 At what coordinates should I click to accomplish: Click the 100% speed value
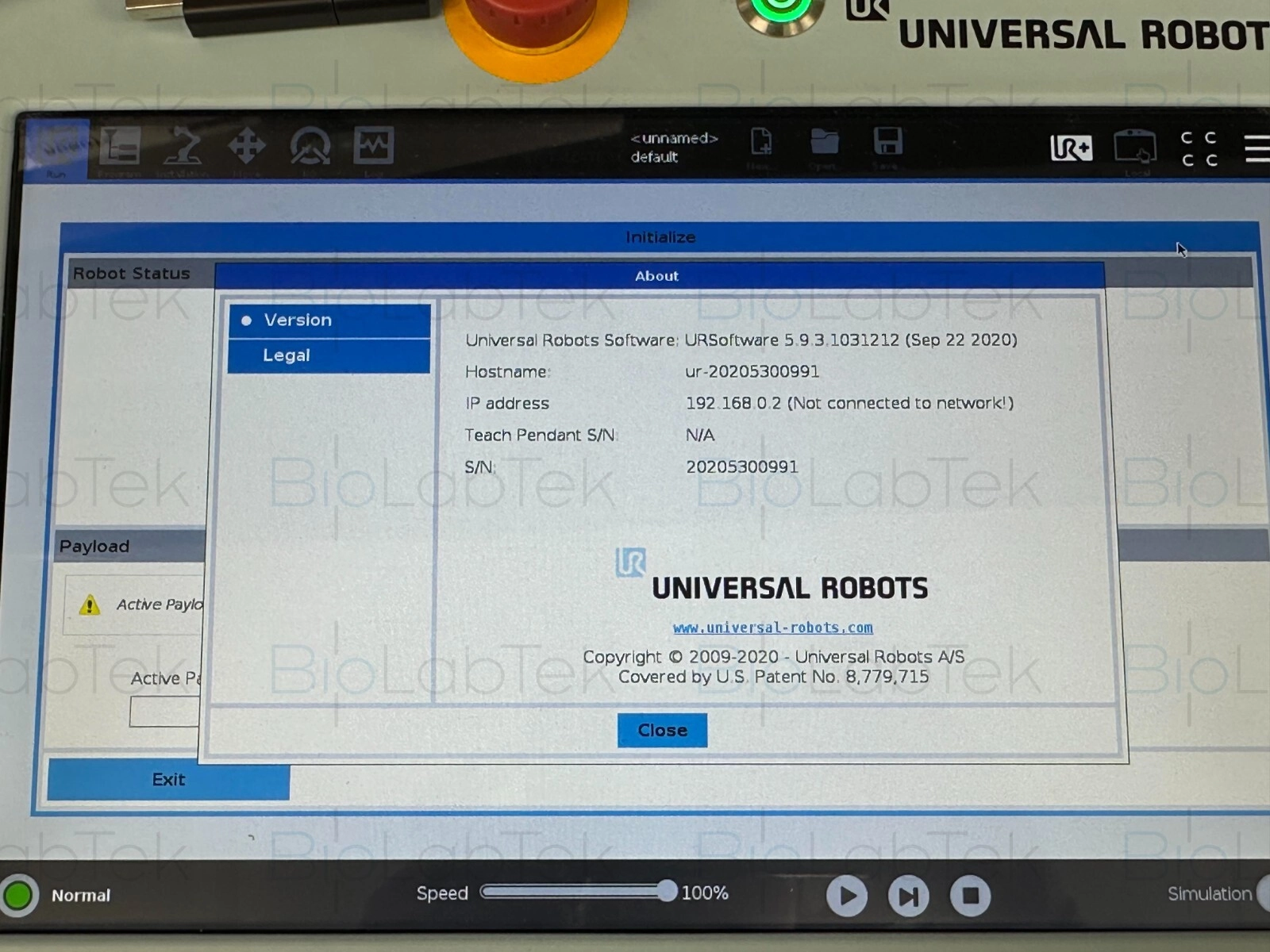click(705, 892)
